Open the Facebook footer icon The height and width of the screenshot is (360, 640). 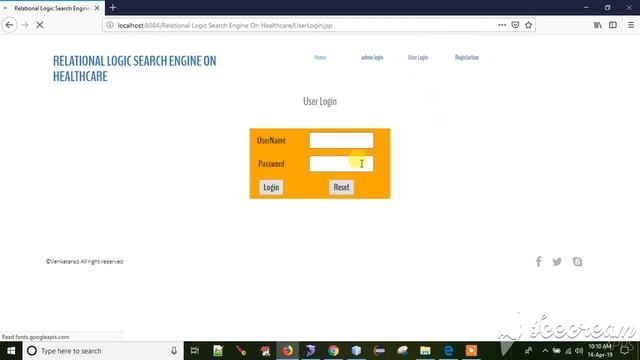[538, 262]
